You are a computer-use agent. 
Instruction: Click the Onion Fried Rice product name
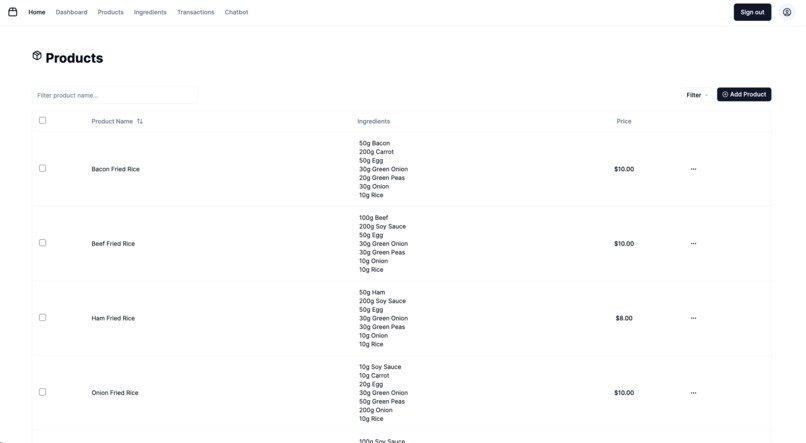(115, 393)
